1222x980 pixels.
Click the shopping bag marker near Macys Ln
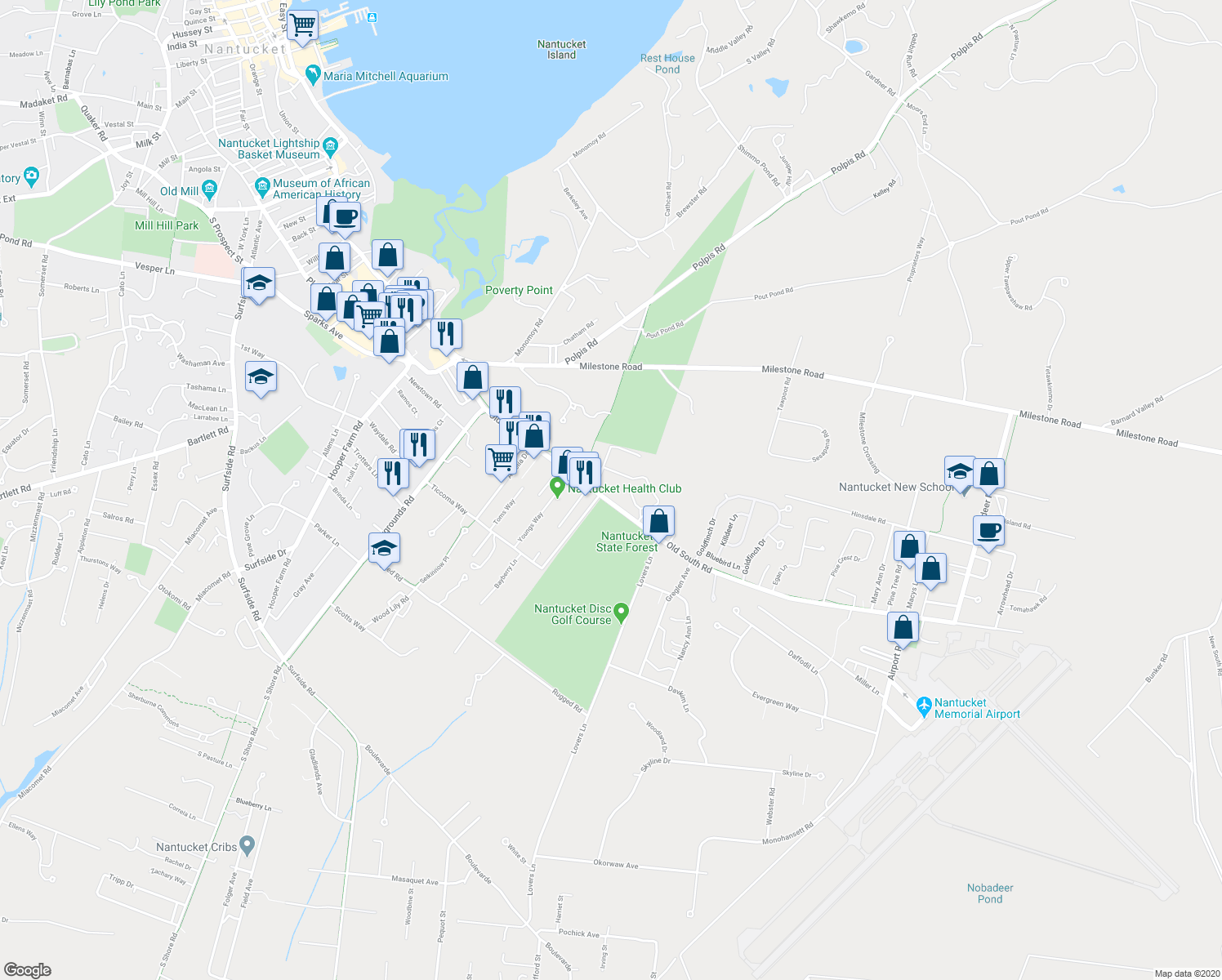pyautogui.click(x=930, y=569)
